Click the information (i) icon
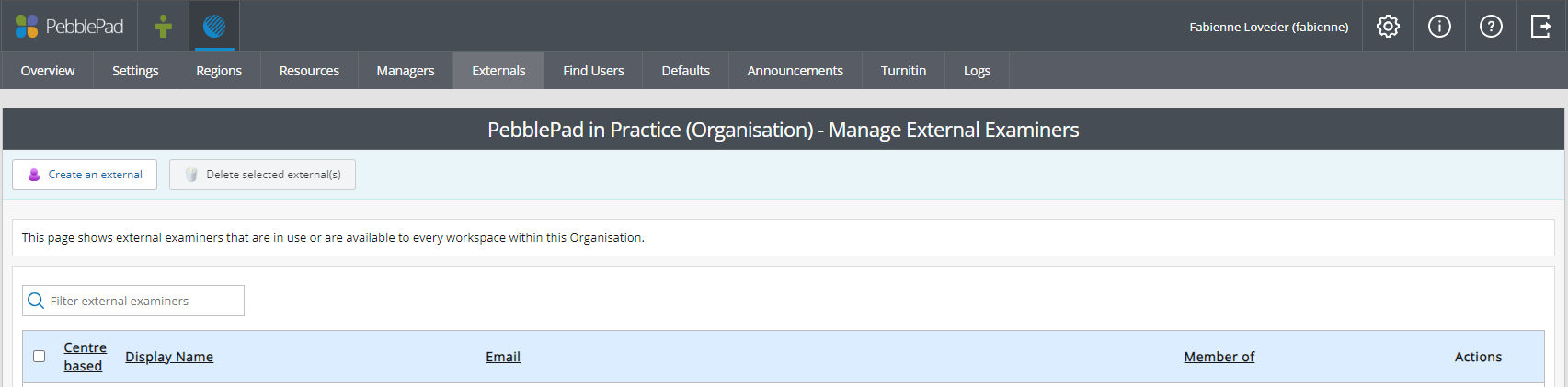The height and width of the screenshot is (387, 1568). coord(1439,27)
